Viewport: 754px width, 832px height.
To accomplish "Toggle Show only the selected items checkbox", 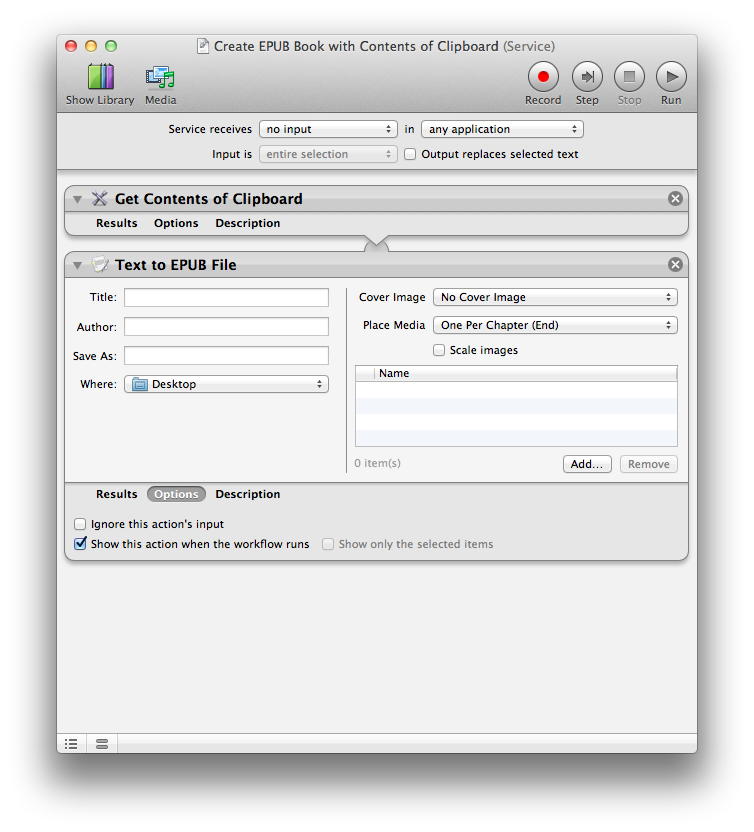I will (x=328, y=544).
